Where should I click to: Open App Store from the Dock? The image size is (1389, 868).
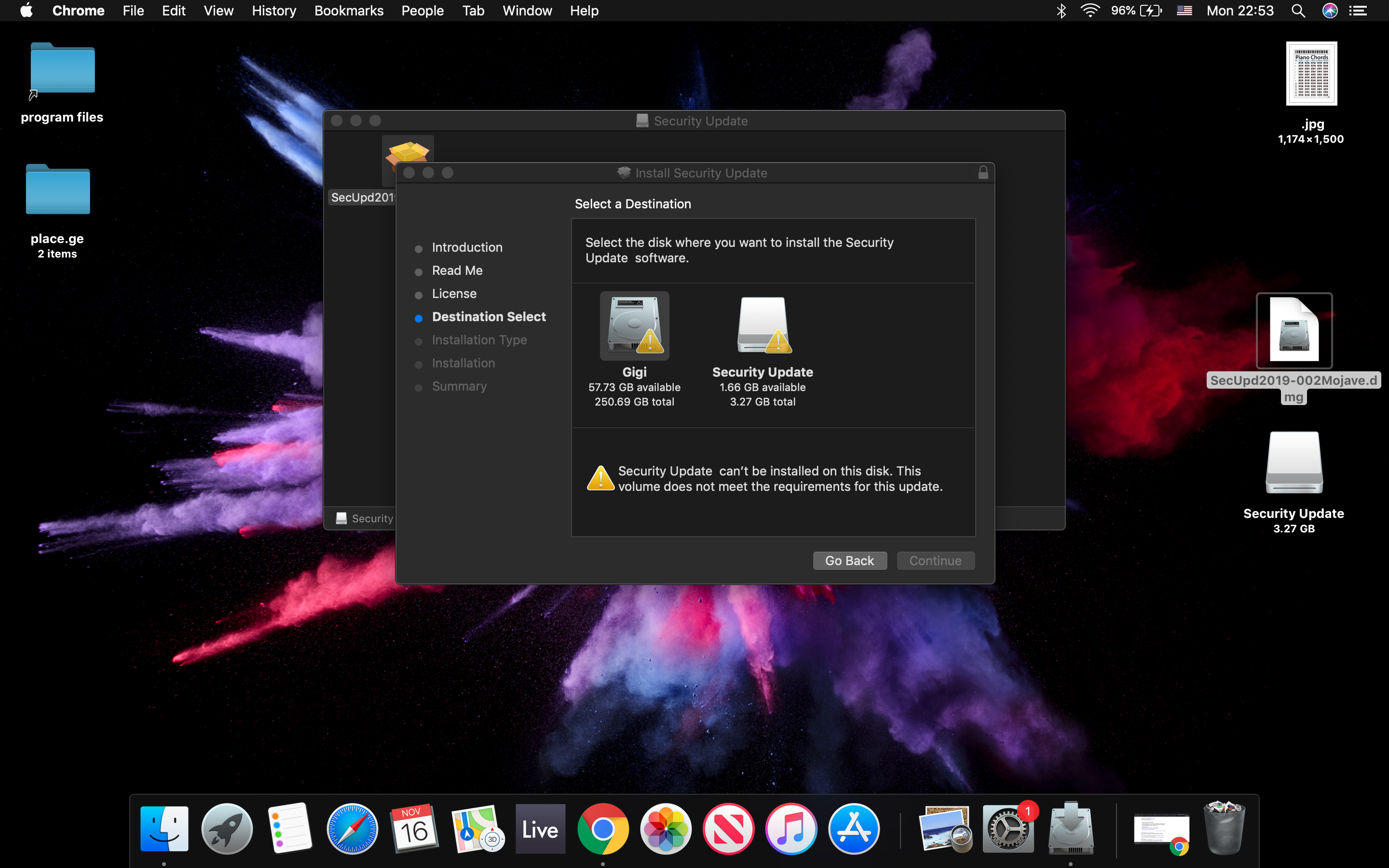[854, 829]
